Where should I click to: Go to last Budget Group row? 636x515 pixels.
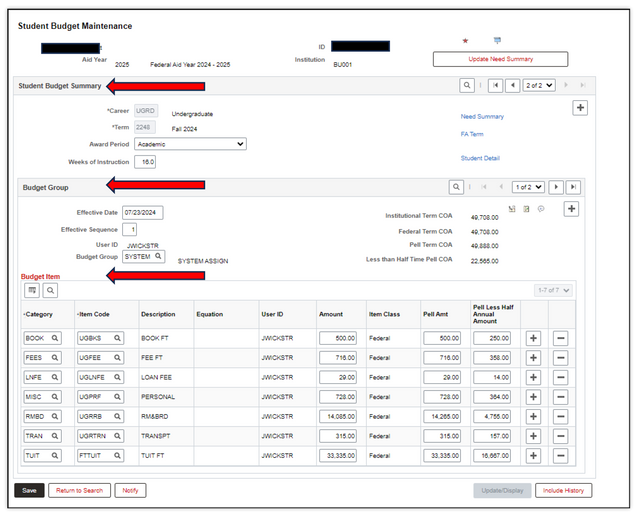point(573,187)
